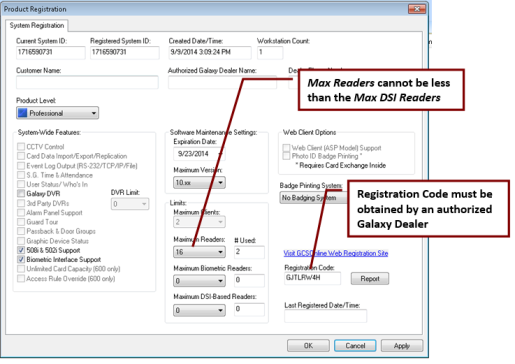Toggle Passback & Door Groups checkbox
This screenshot has height=364, width=515.
21,231
